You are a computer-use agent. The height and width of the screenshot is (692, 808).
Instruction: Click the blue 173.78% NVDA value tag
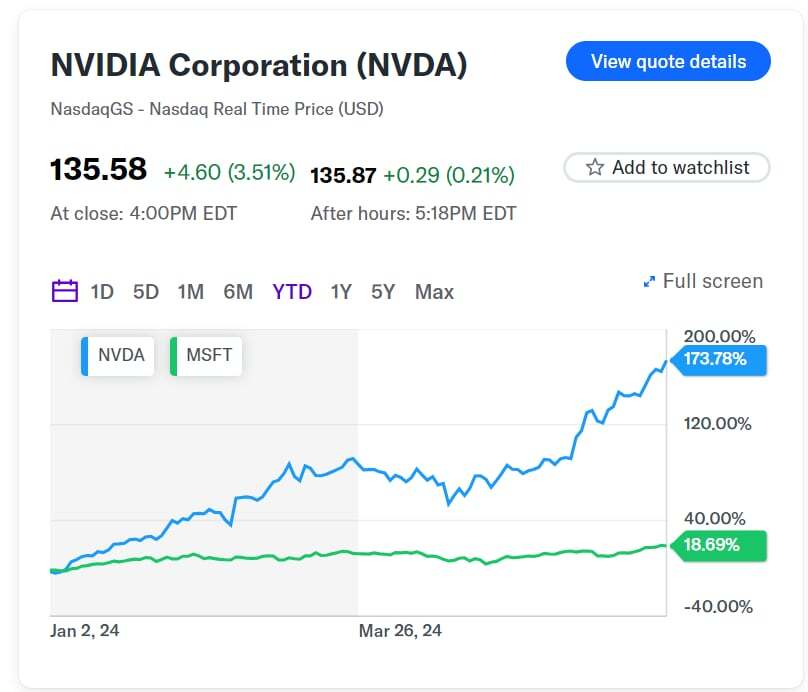(716, 359)
